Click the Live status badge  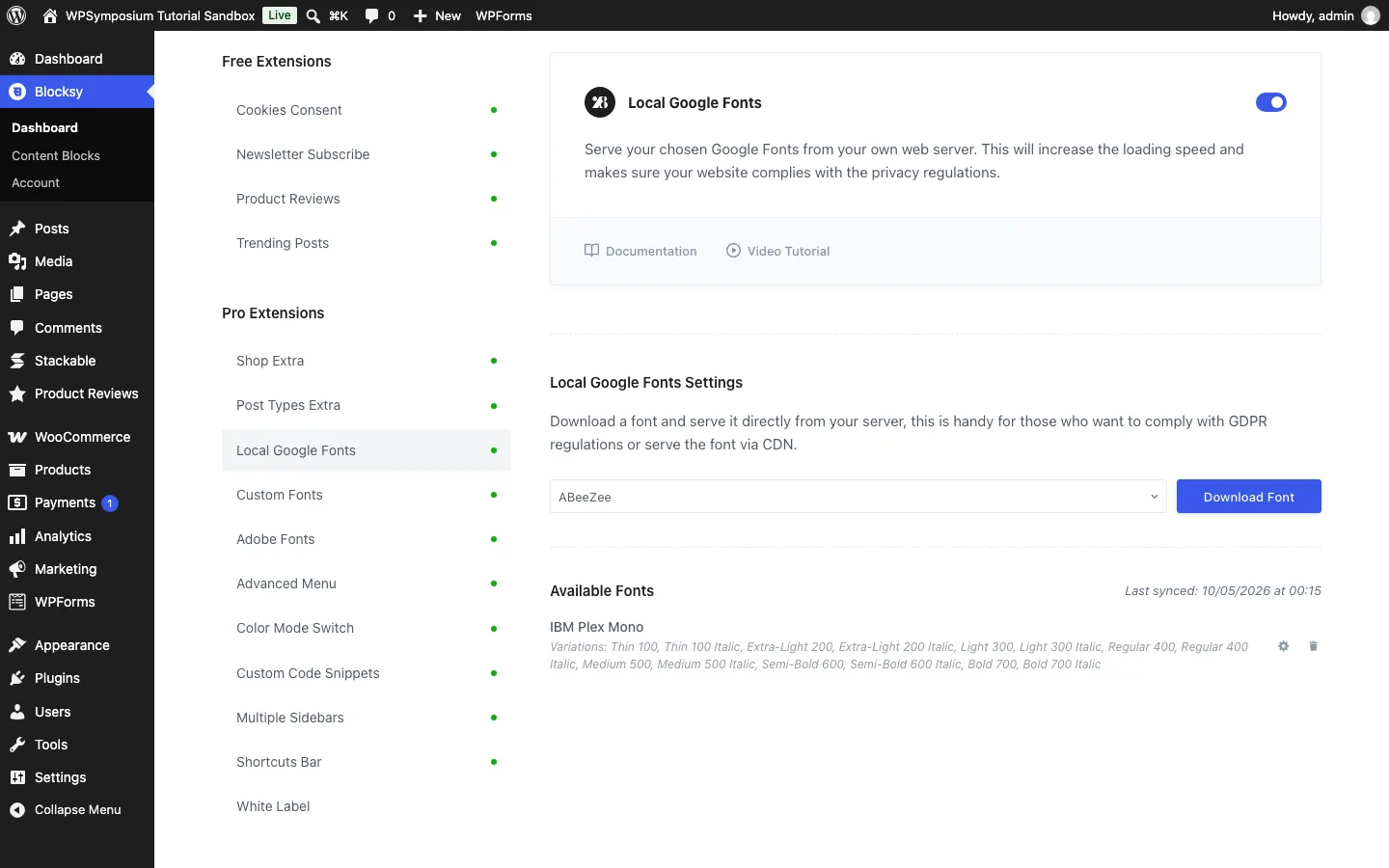point(280,15)
